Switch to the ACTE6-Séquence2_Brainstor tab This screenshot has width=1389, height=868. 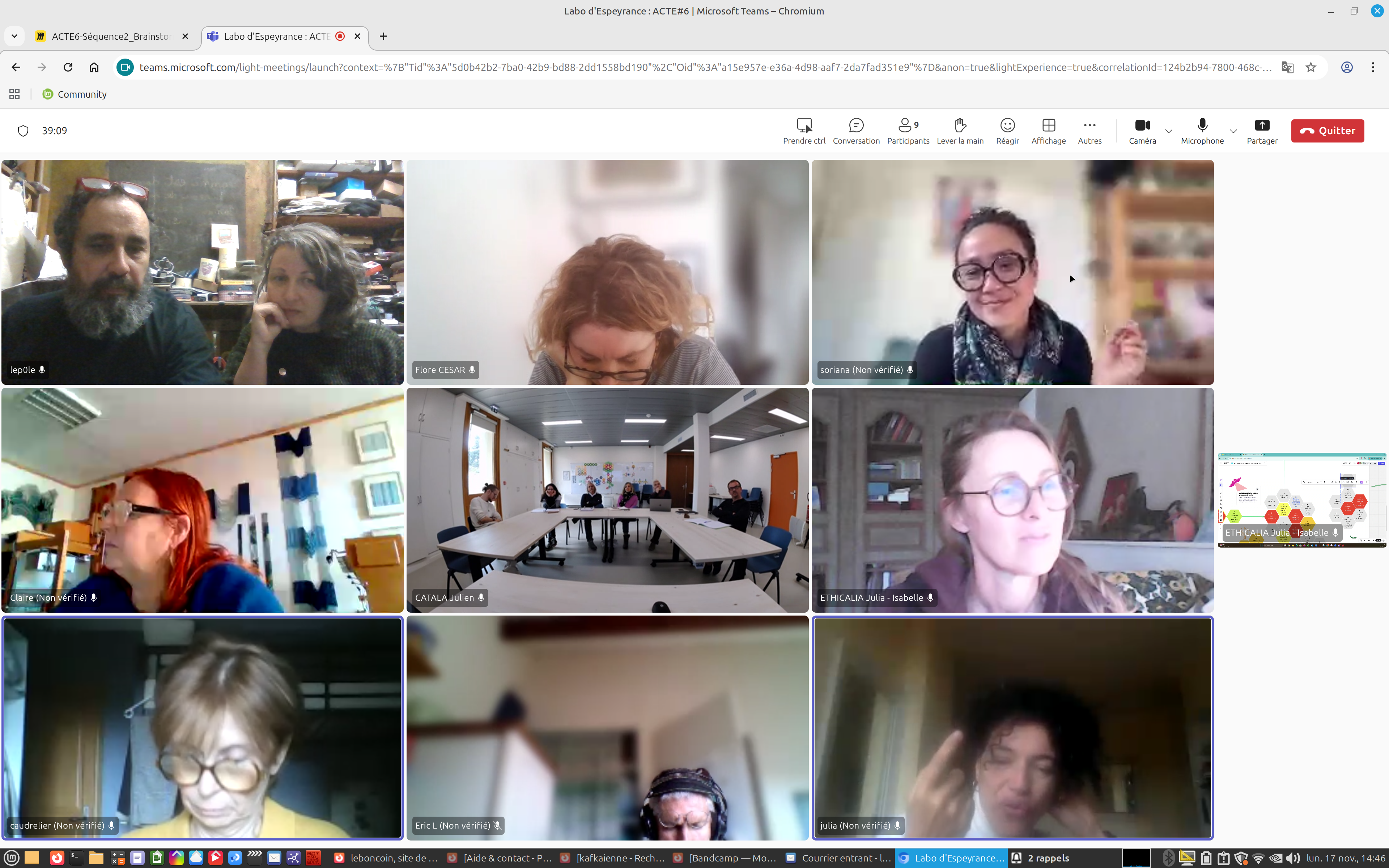pos(111,36)
